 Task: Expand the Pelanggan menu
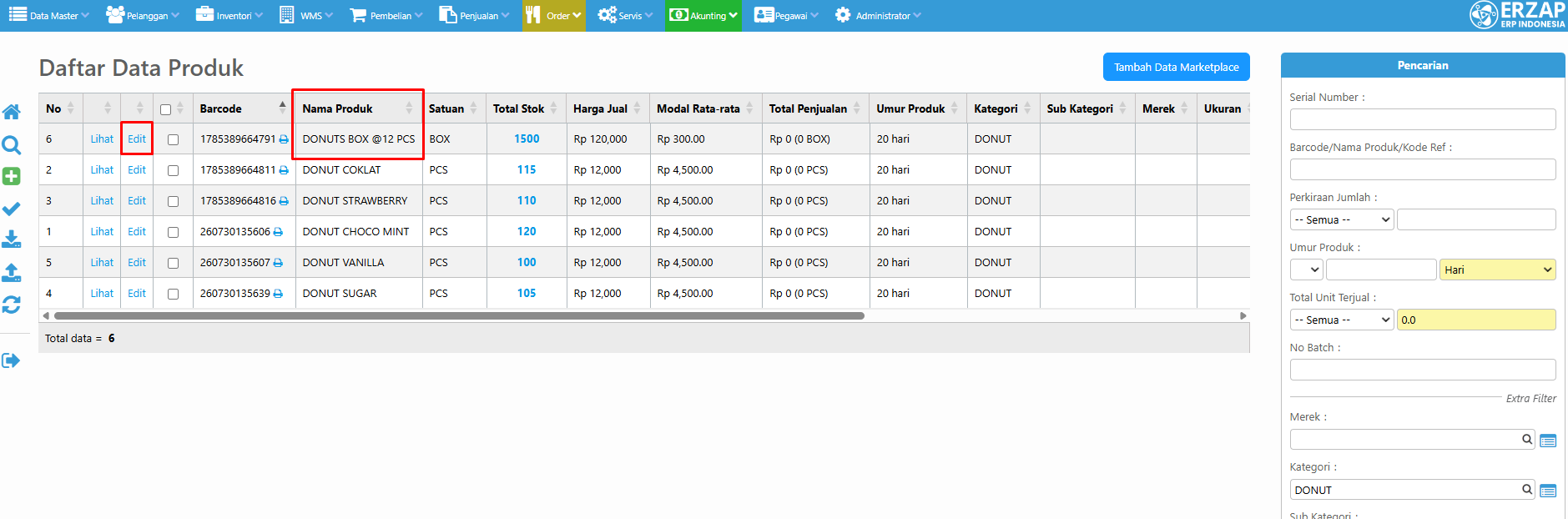tap(142, 15)
